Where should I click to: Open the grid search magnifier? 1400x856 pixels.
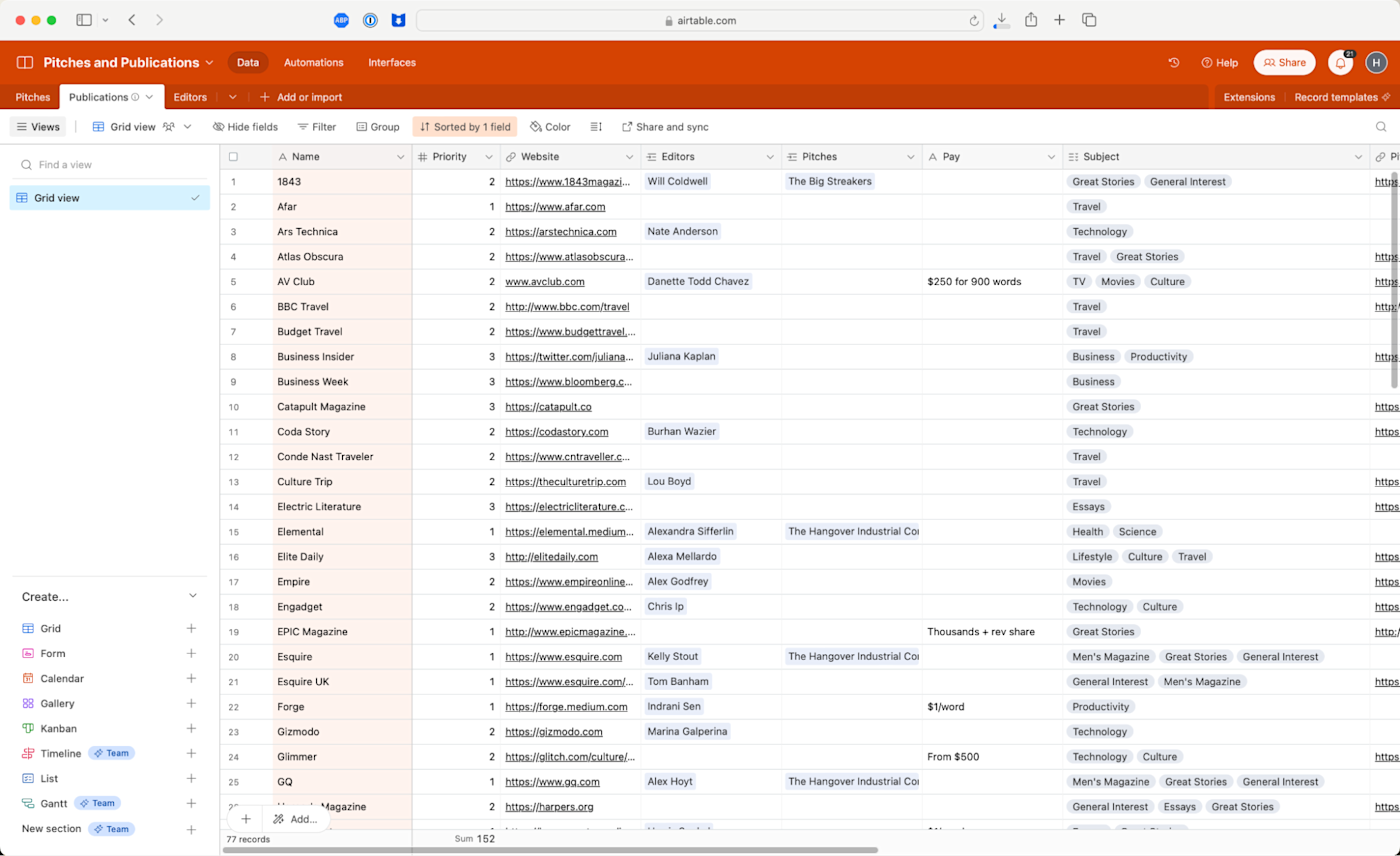pos(1381,127)
